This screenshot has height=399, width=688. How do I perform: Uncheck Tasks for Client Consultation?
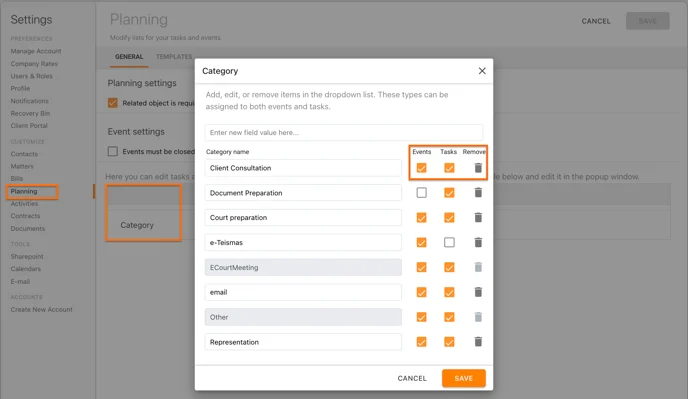pos(449,168)
